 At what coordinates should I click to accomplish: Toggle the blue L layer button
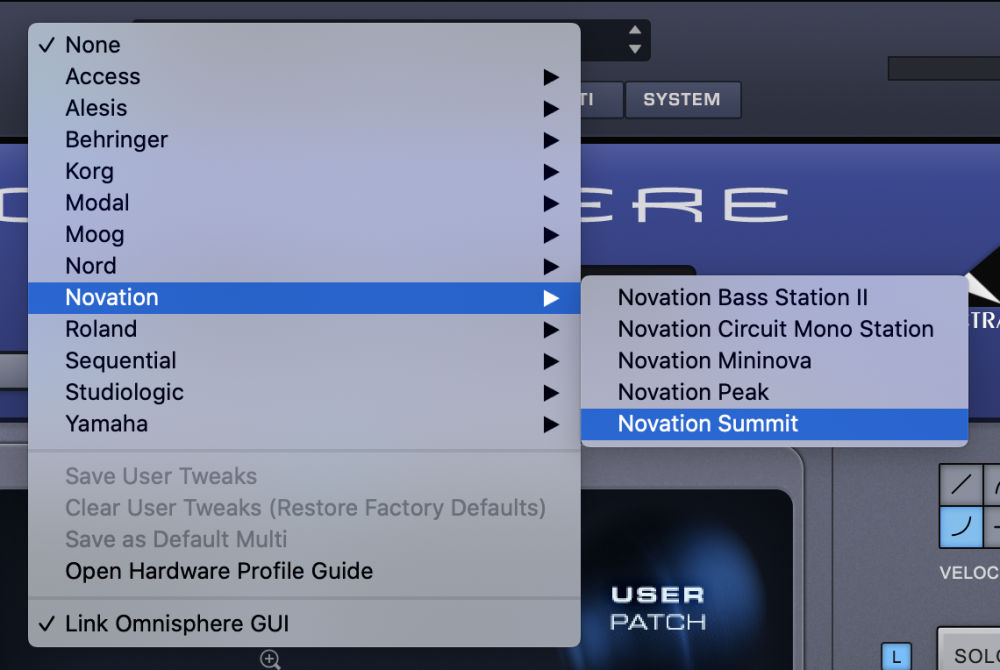897,657
